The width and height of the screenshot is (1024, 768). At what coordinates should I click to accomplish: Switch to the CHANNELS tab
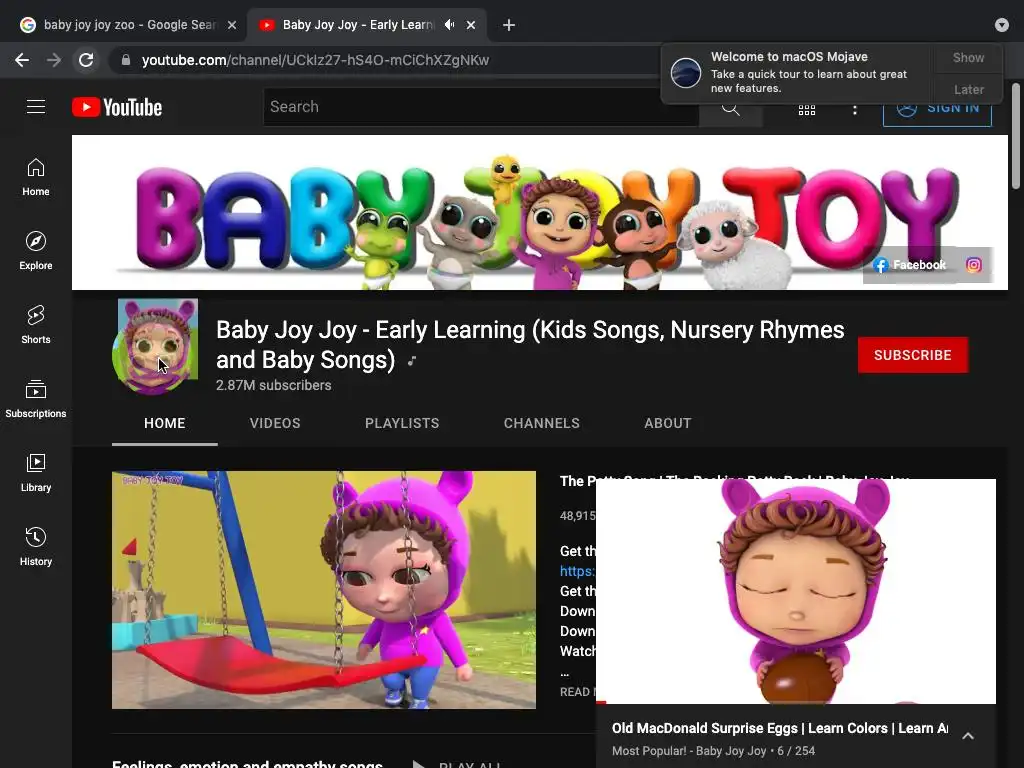click(x=541, y=423)
